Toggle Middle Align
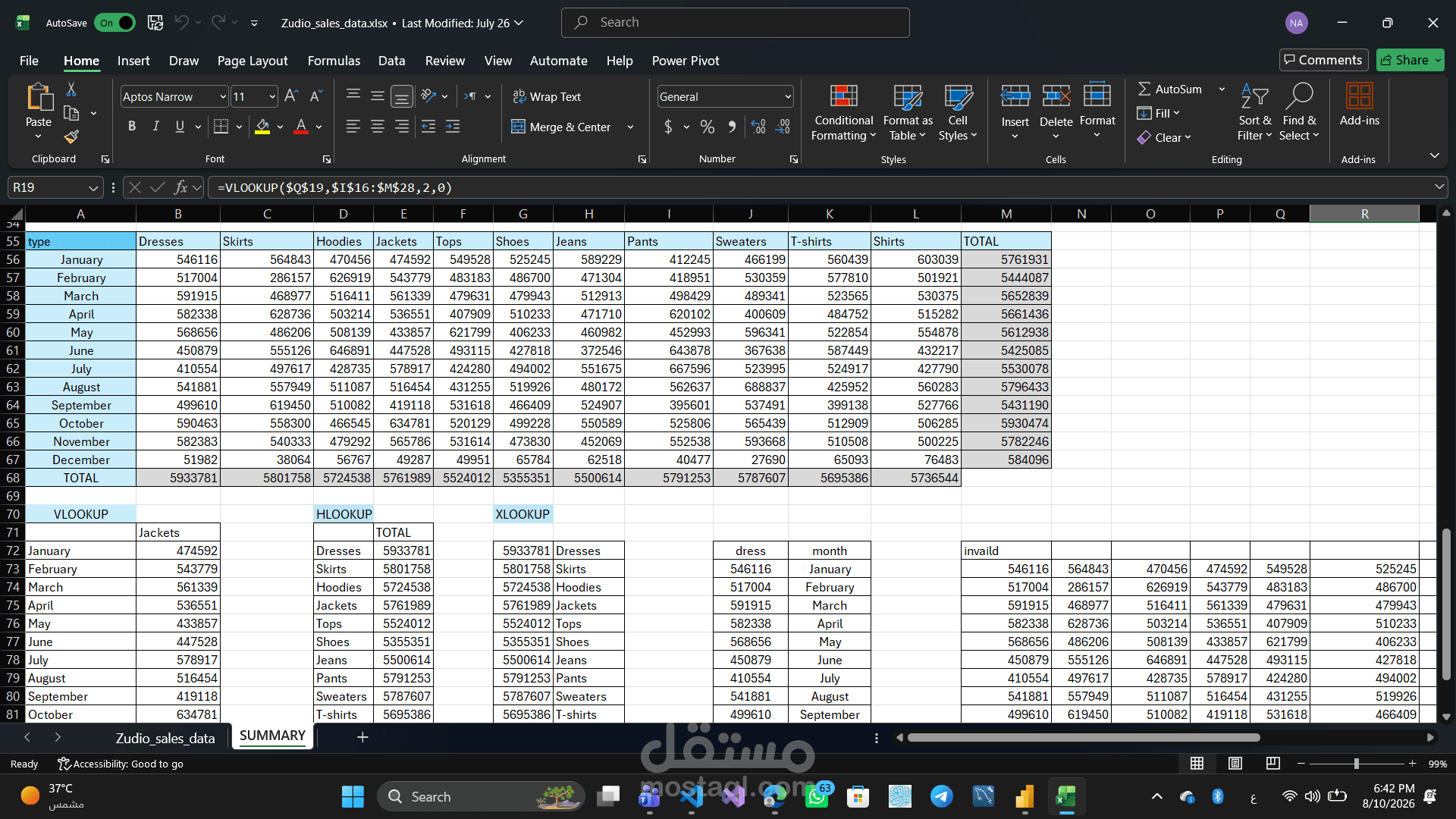 point(377,96)
